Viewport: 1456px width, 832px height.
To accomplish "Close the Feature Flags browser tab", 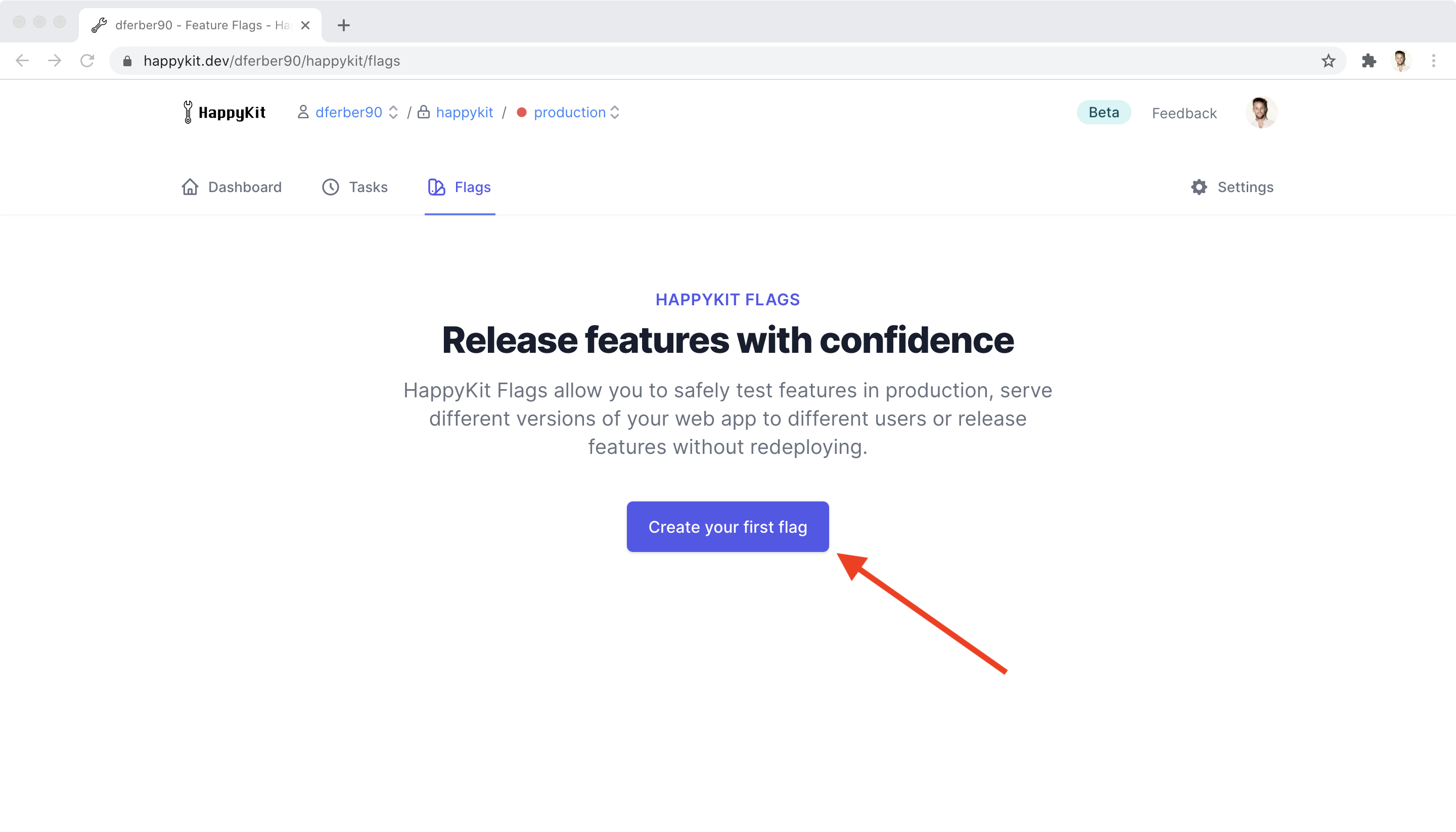I will [305, 25].
